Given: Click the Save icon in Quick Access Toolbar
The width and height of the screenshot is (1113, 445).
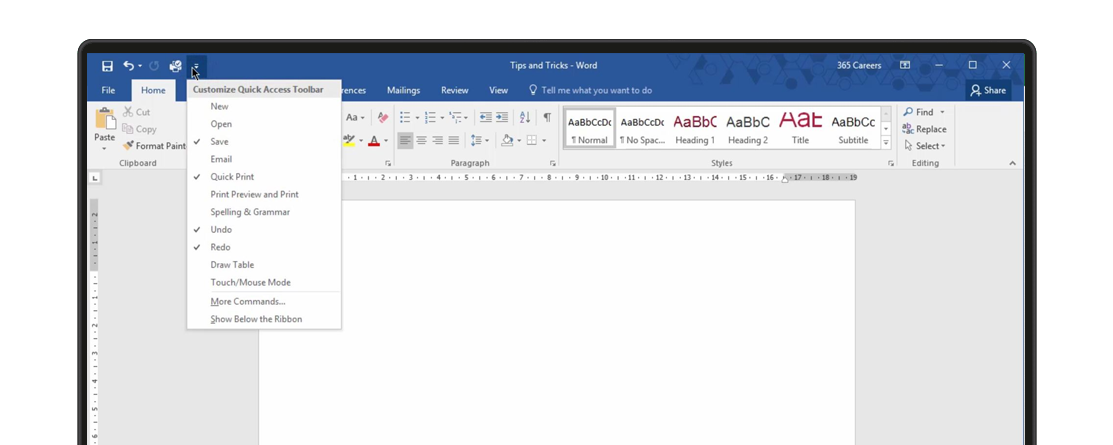Looking at the screenshot, I should [107, 66].
